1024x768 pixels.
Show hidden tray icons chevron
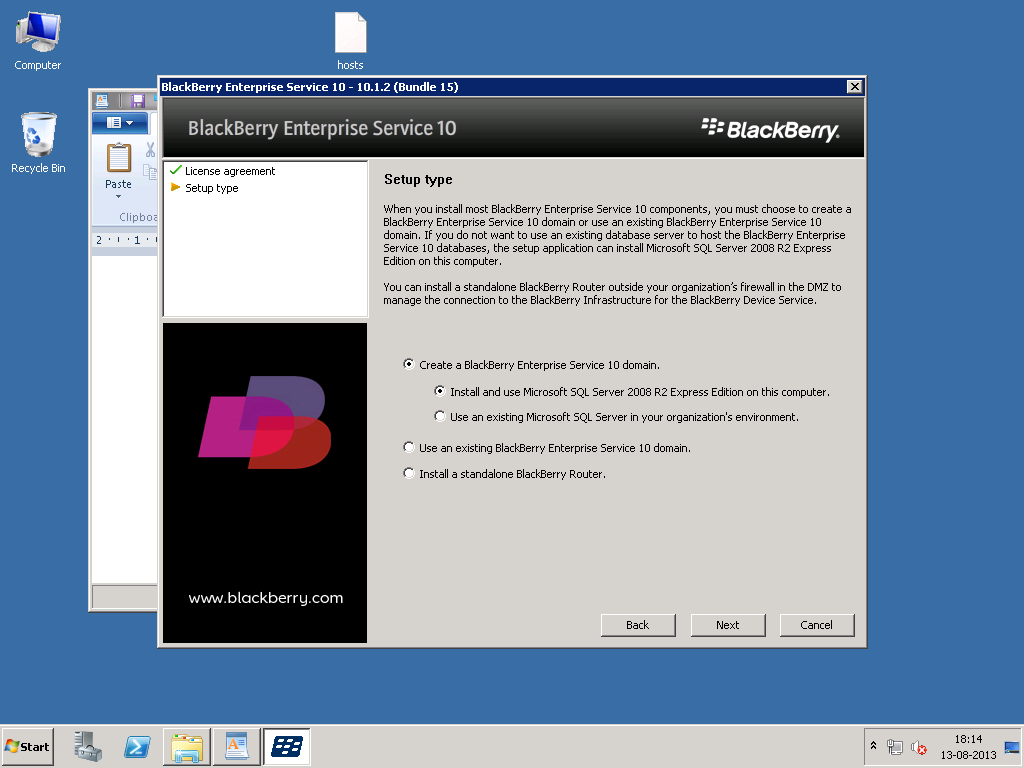pyautogui.click(x=873, y=746)
